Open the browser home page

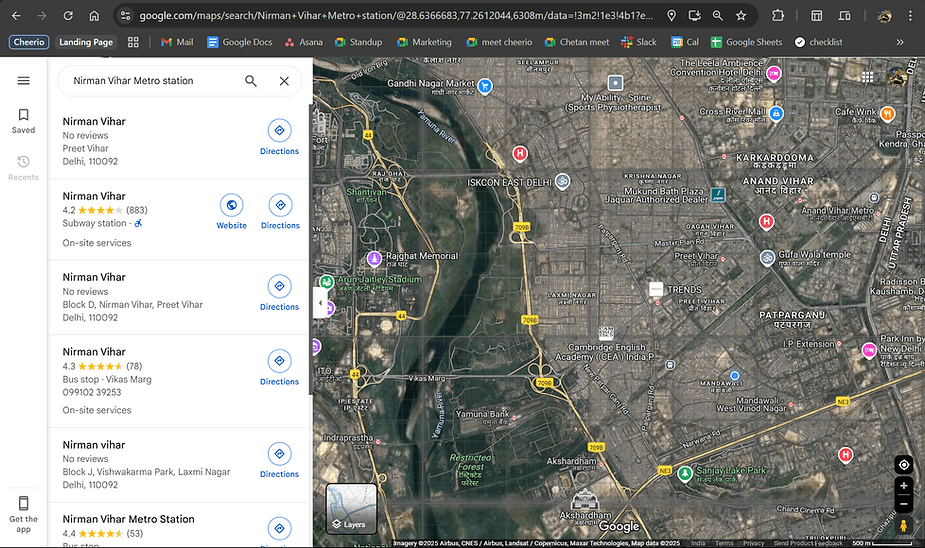point(94,16)
